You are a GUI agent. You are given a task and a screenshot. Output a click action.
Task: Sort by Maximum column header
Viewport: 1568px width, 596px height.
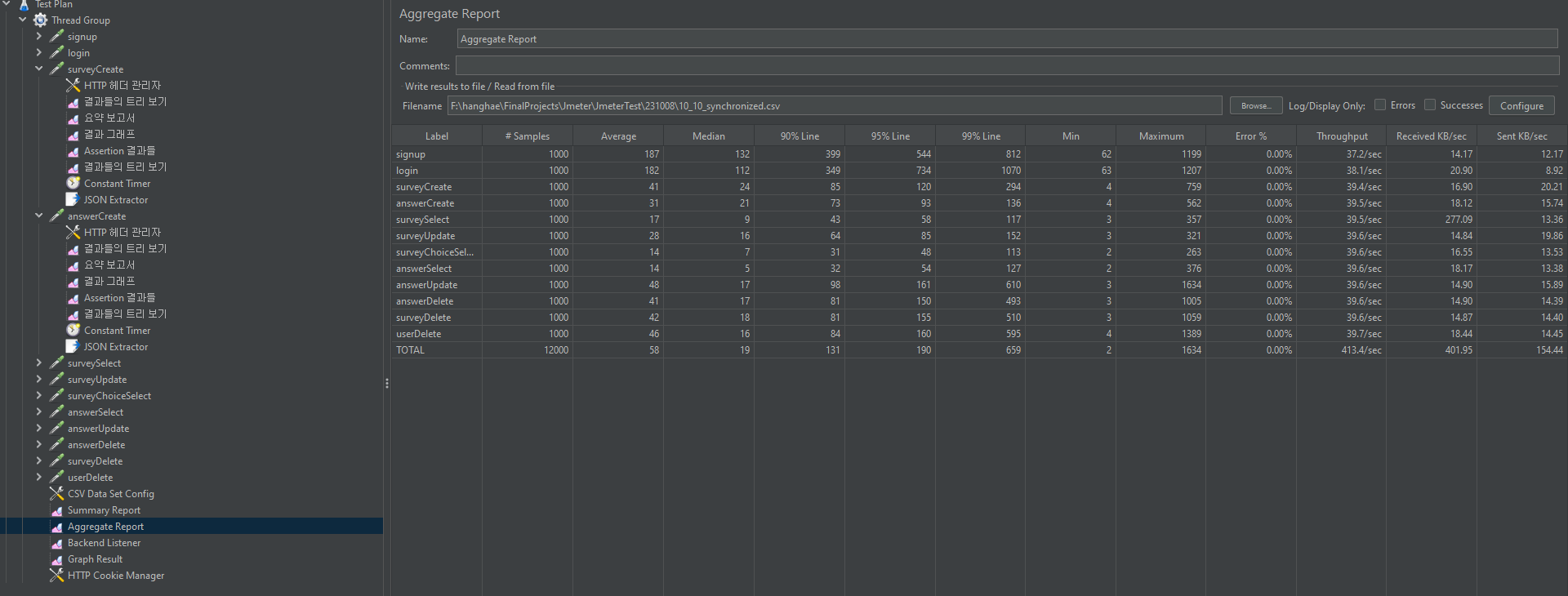click(1161, 136)
